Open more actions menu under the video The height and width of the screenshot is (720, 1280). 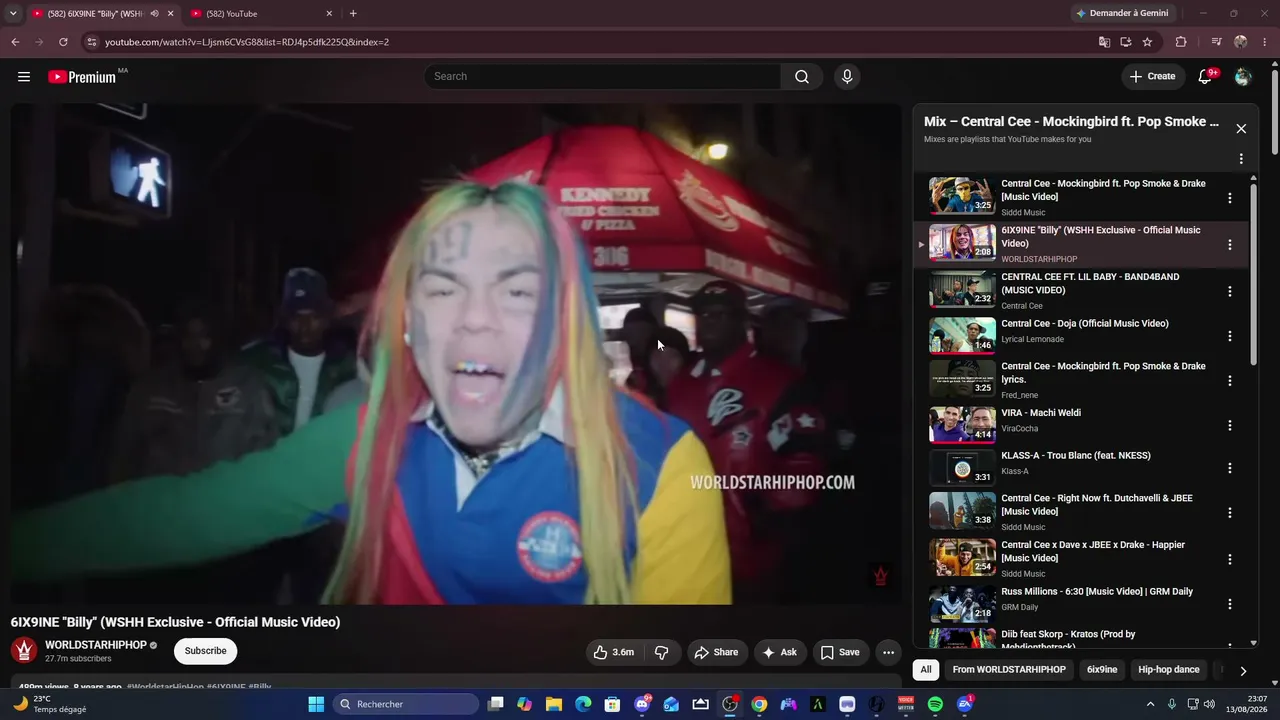click(888, 652)
